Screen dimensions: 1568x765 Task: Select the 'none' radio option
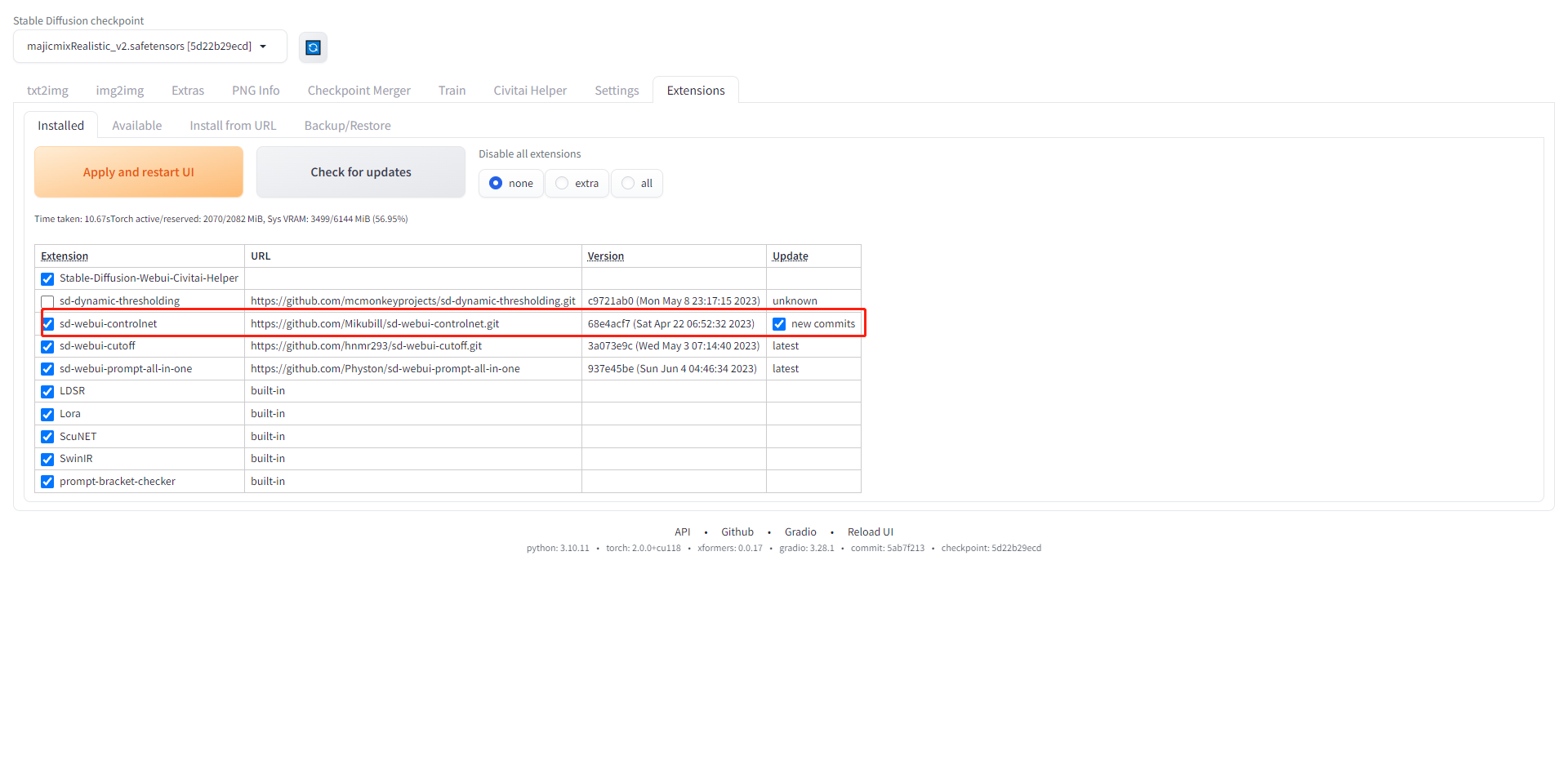496,184
